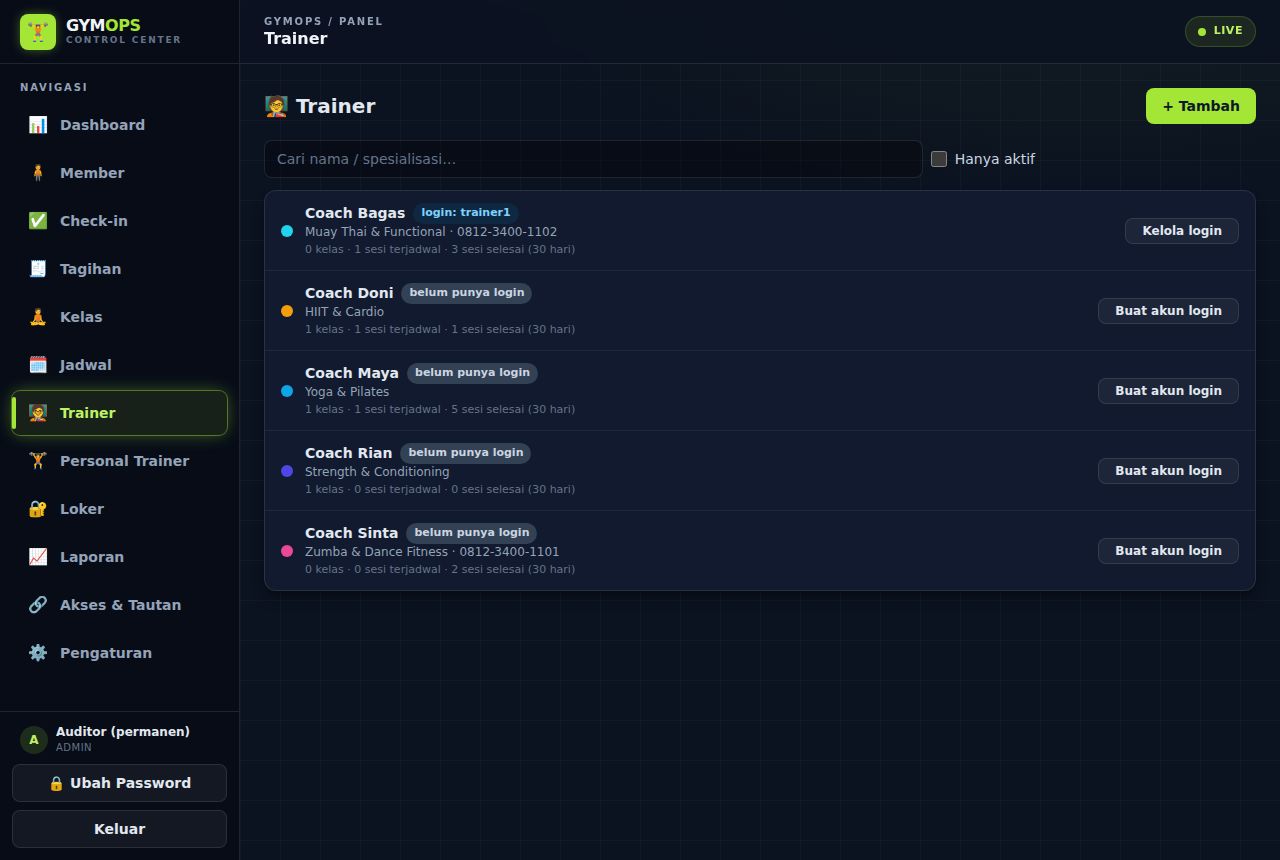1280x860 pixels.
Task: Click the GymOps weightlifter logo icon
Action: pyautogui.click(x=38, y=32)
